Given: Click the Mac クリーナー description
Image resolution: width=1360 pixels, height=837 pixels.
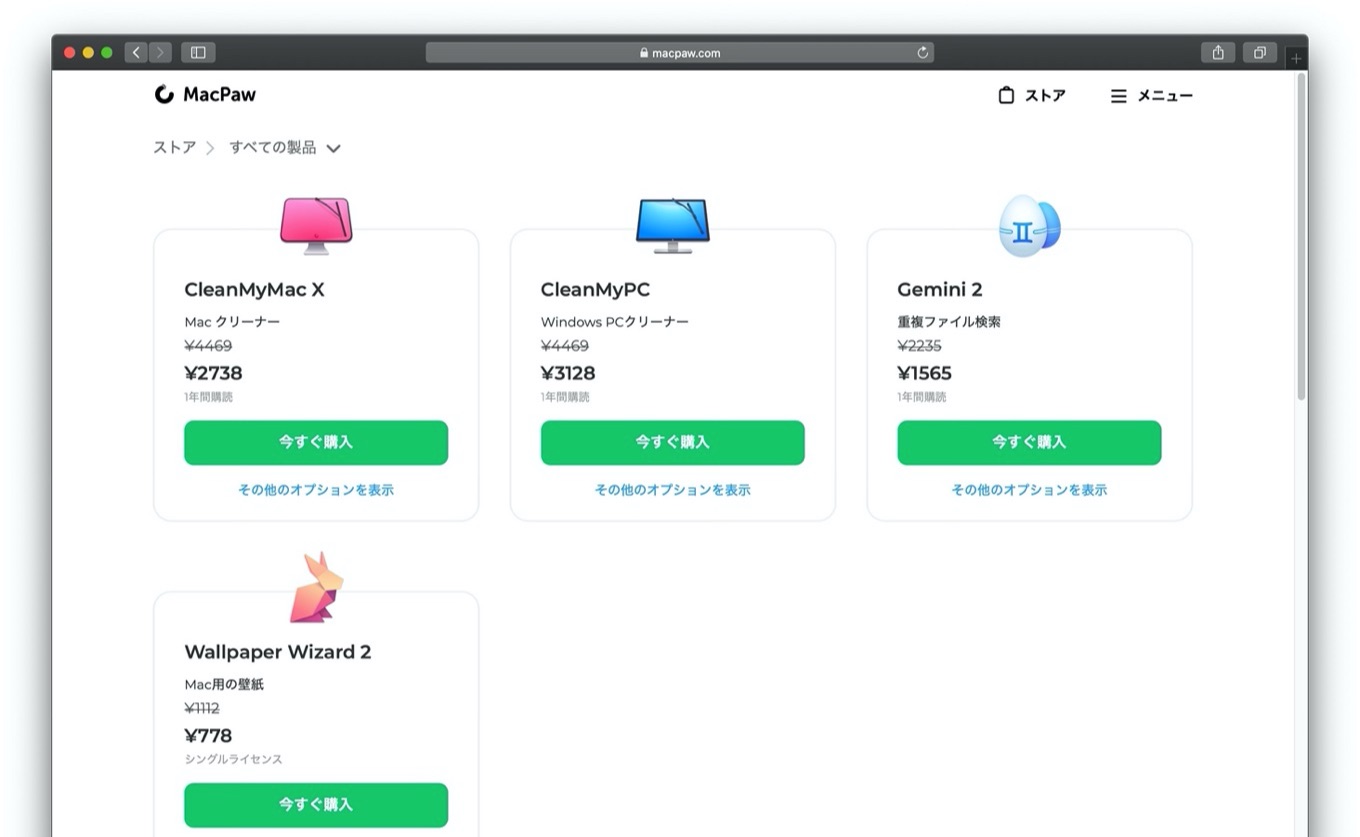Looking at the screenshot, I should (232, 322).
